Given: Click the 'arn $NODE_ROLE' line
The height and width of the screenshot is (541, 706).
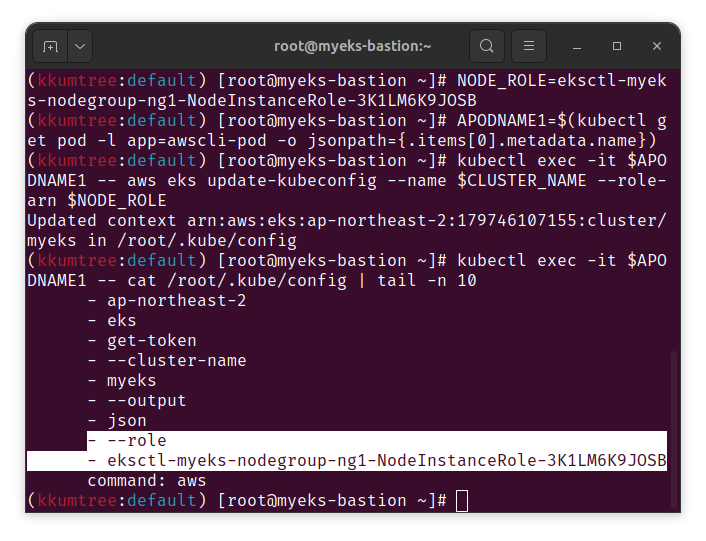Looking at the screenshot, I should click(97, 201).
